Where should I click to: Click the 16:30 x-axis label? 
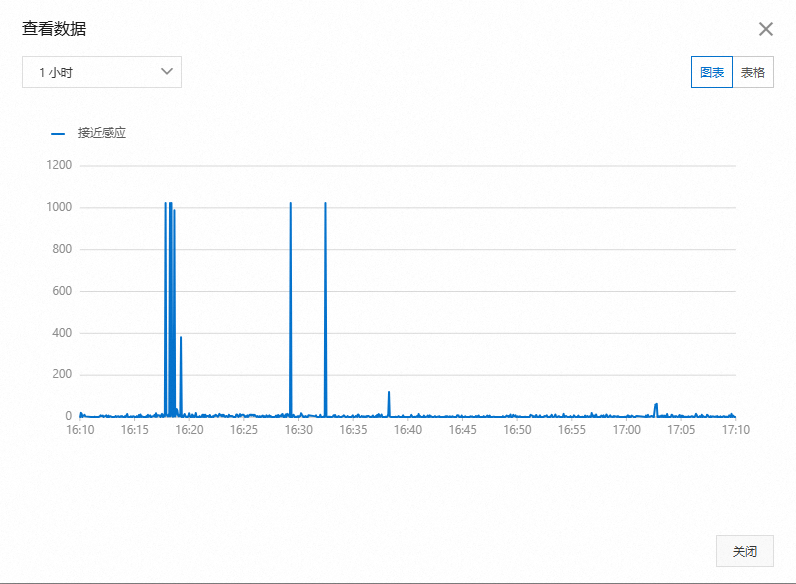coord(298,430)
